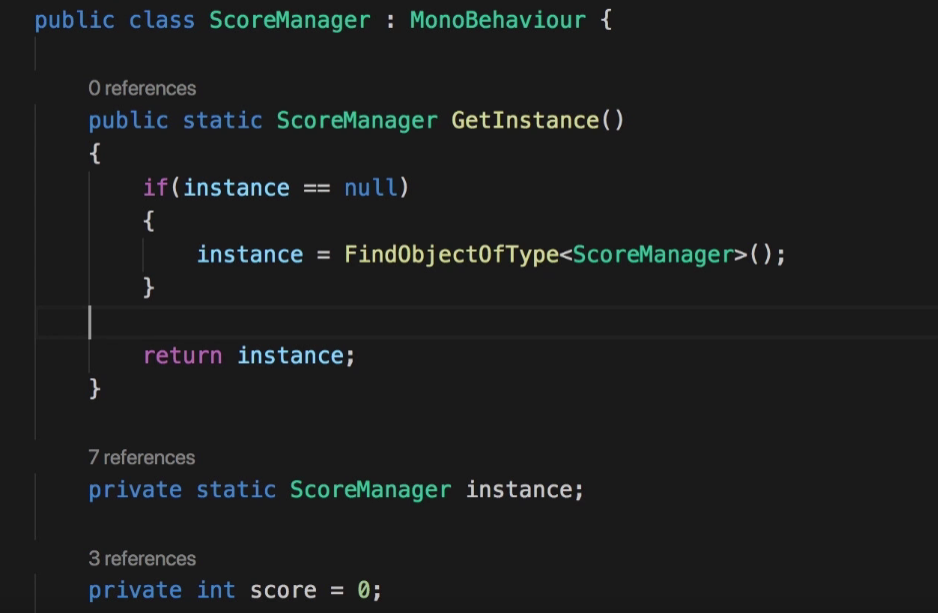The height and width of the screenshot is (613, 938).
Task: Open the '0 references' code lens above GetInstance
Action: coord(142,89)
